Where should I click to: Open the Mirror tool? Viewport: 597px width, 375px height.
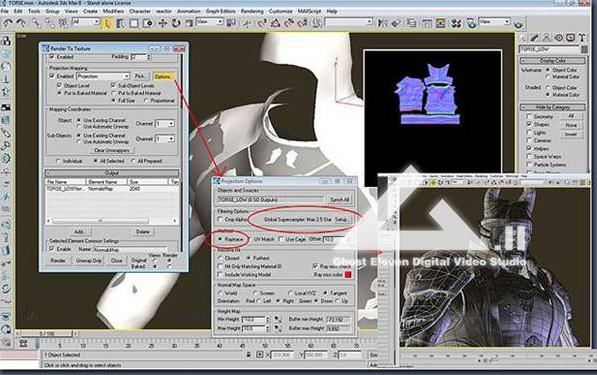coord(382,24)
